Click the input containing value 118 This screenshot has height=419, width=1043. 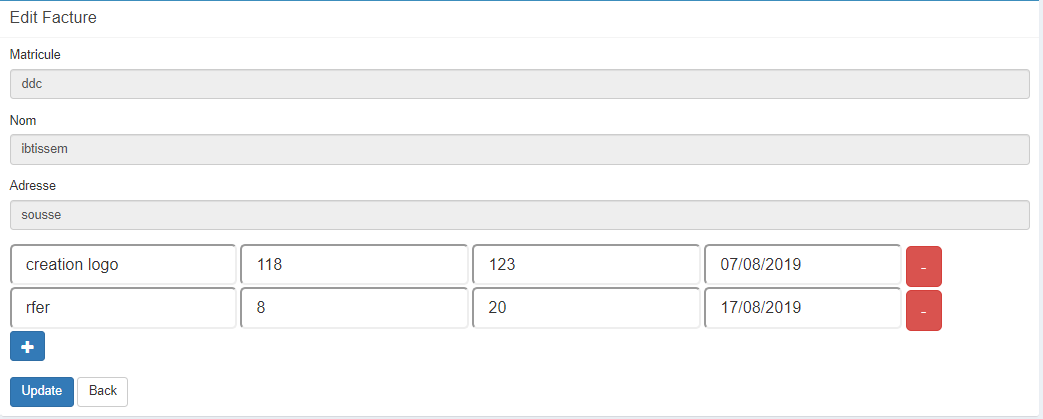click(354, 265)
